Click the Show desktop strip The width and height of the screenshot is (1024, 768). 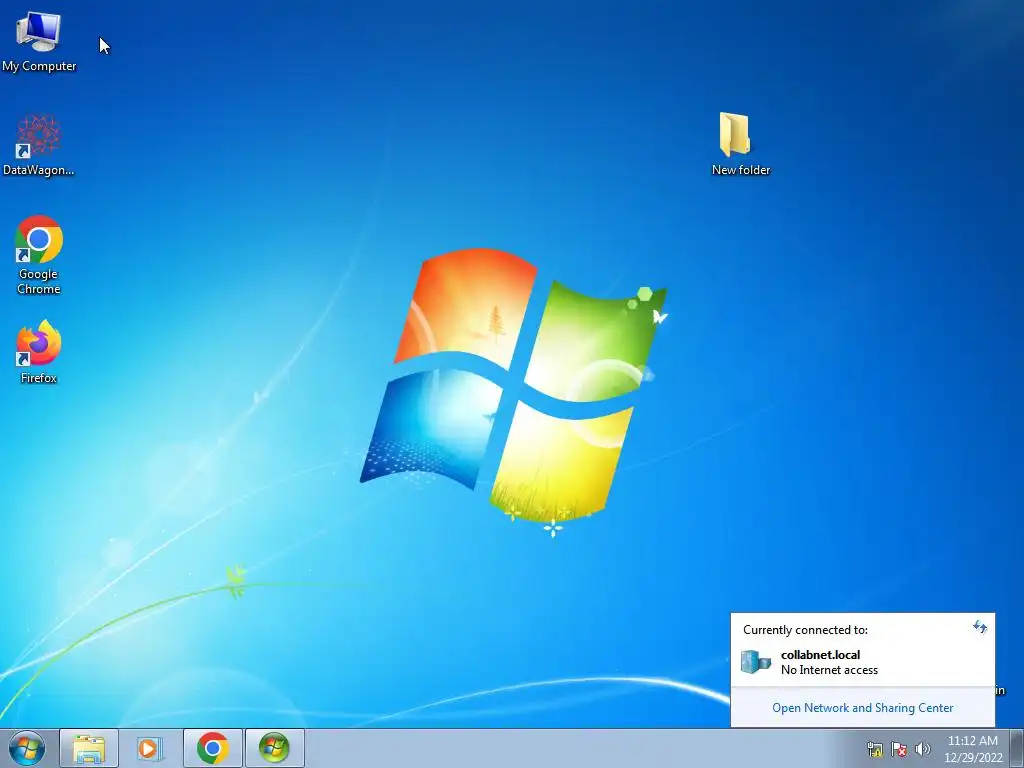[1017, 748]
